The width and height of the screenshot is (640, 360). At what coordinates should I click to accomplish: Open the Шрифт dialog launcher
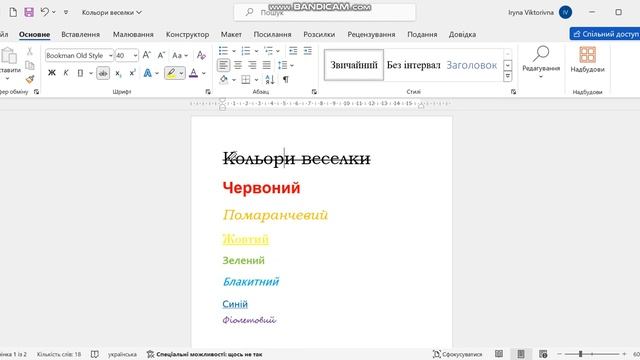coord(208,92)
